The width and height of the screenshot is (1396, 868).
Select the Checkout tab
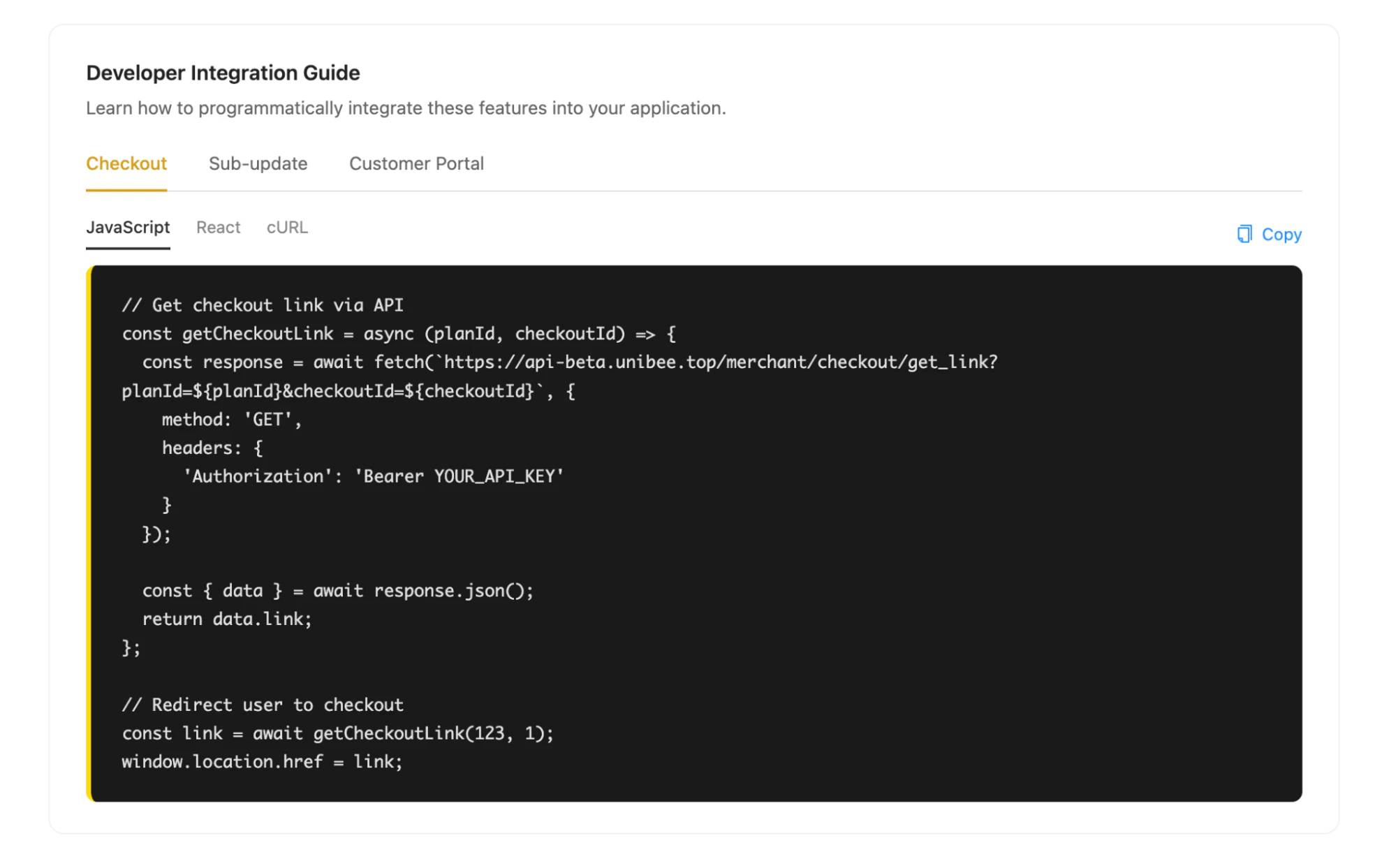click(x=126, y=163)
